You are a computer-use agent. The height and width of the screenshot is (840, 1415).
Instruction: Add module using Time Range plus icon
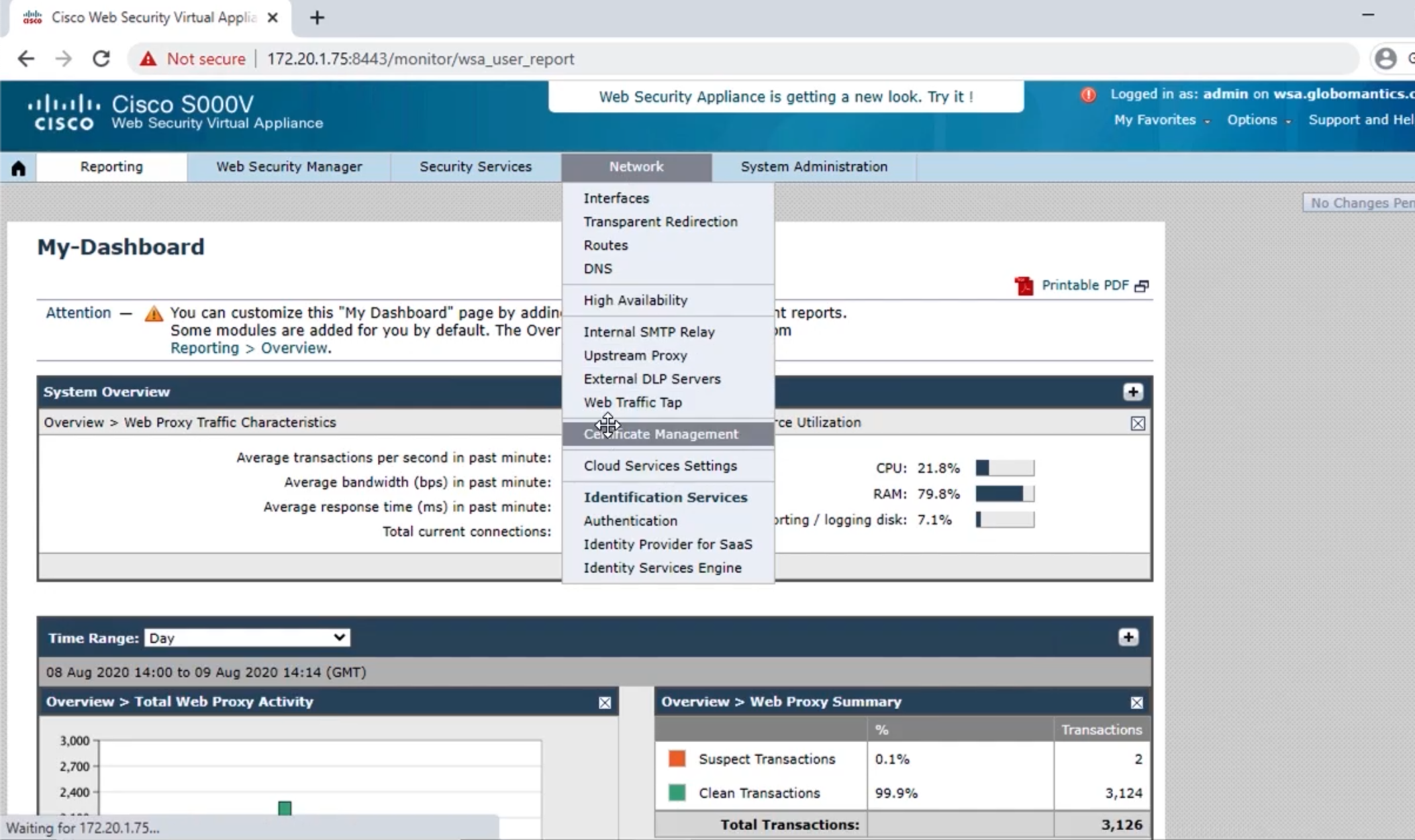click(x=1128, y=637)
